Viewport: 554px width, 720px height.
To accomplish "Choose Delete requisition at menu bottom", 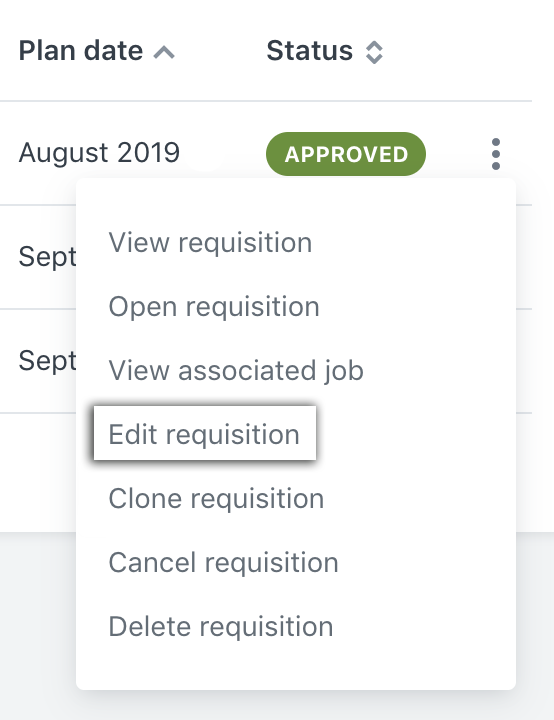I will [x=220, y=626].
